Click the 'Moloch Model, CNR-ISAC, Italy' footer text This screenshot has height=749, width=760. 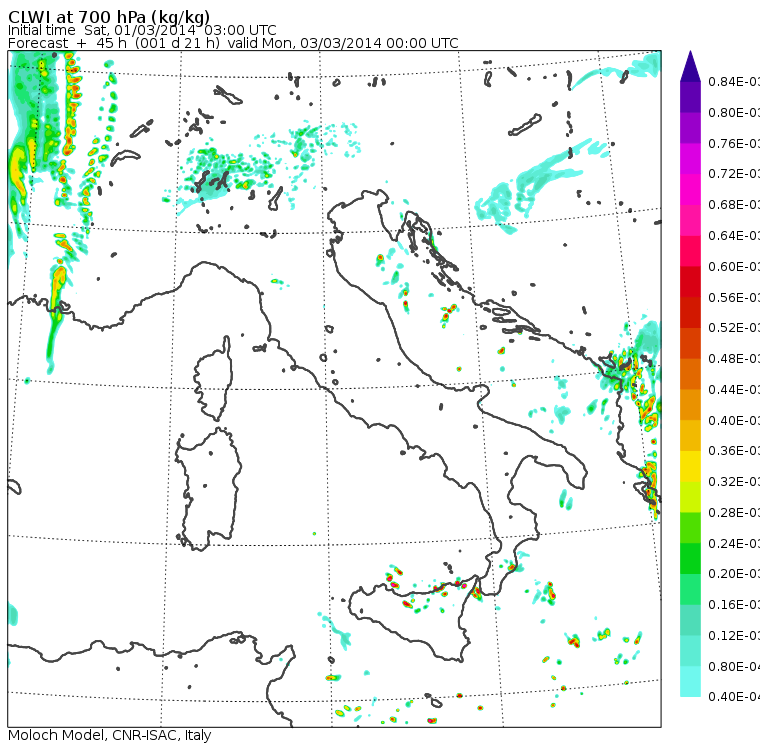[110, 735]
